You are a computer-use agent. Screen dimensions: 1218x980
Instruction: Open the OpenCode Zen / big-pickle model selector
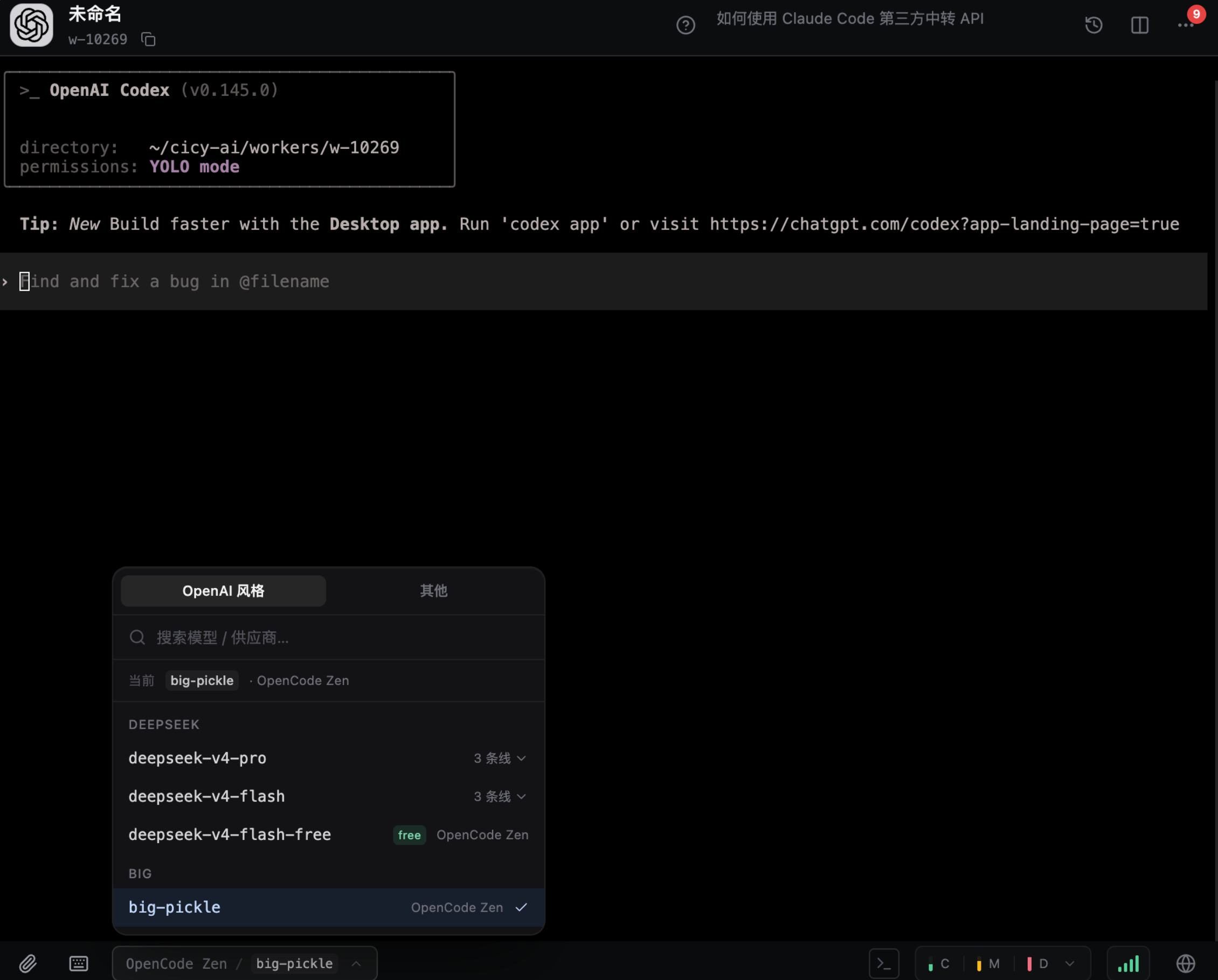[245, 963]
